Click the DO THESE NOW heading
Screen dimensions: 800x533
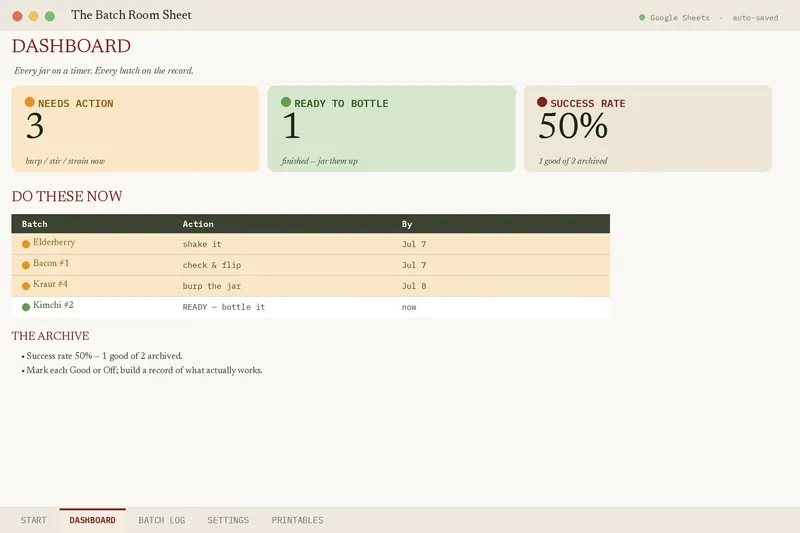click(67, 196)
